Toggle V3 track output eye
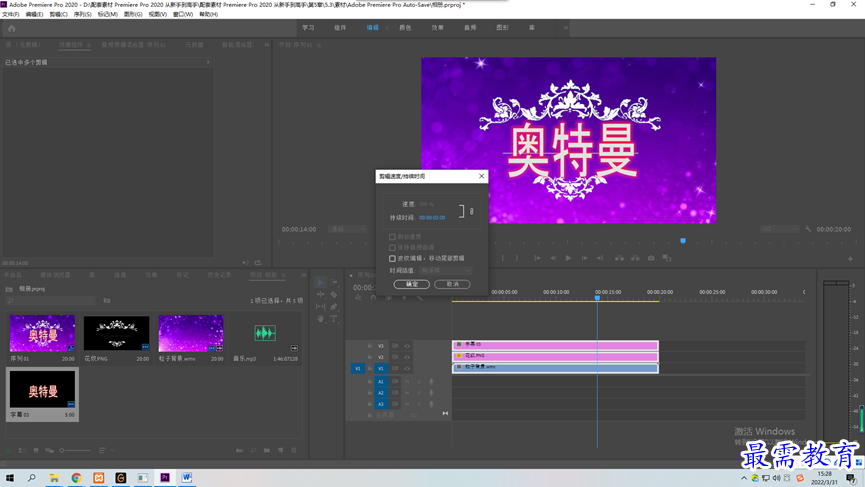 407,346
